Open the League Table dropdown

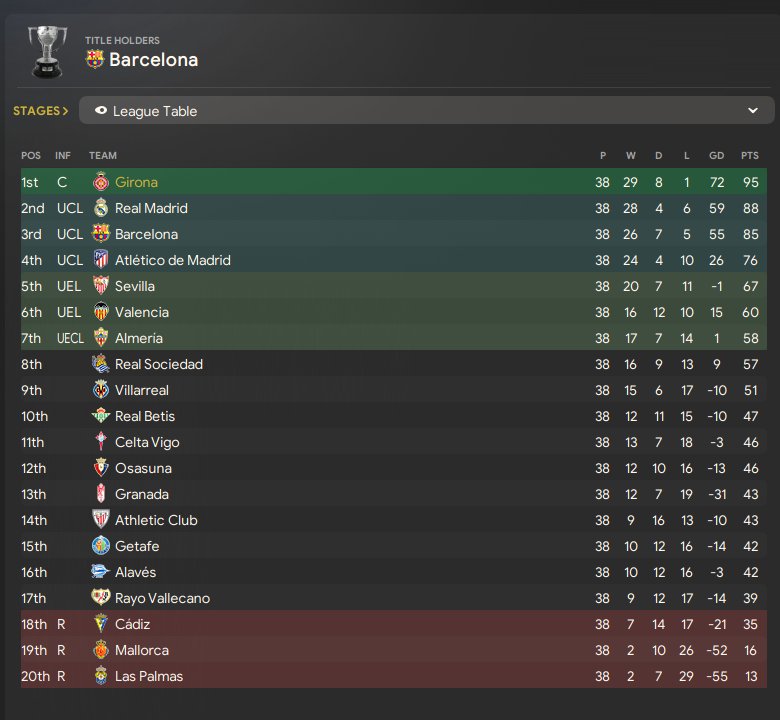click(426, 111)
